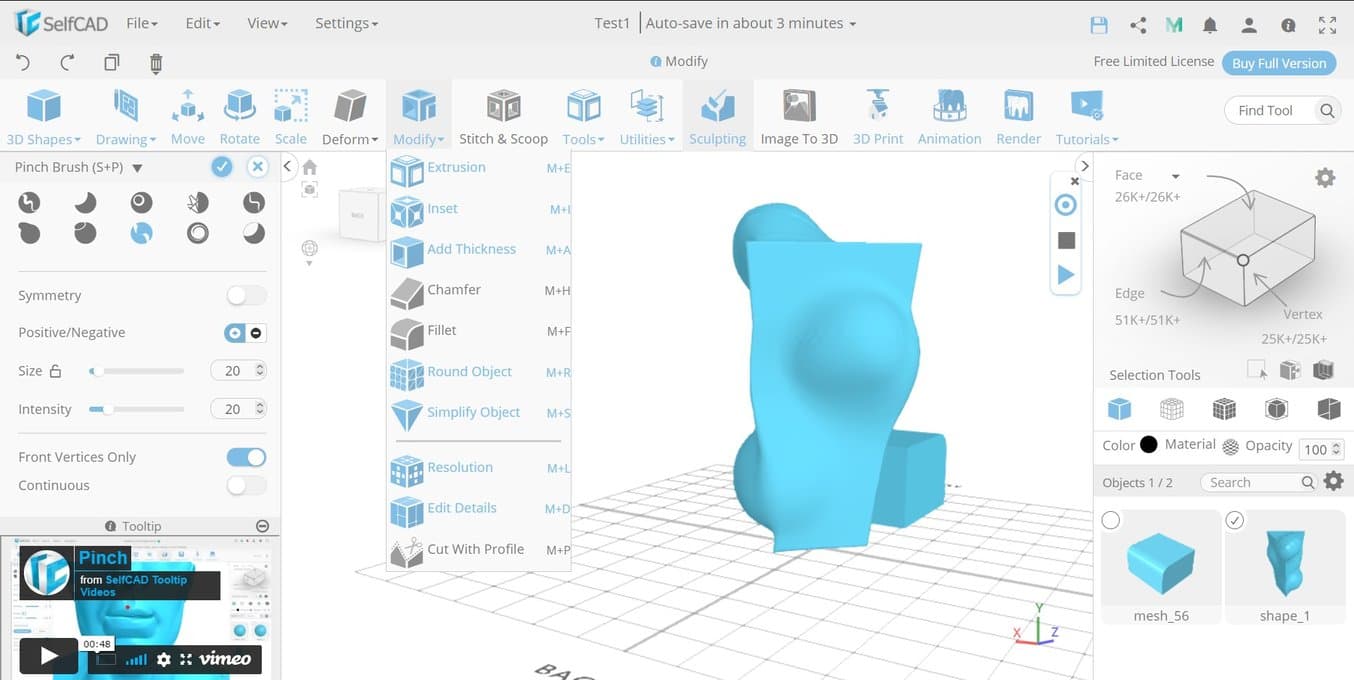This screenshot has height=680, width=1354.
Task: Select Cut With Profile menu entry
Action: pos(475,549)
